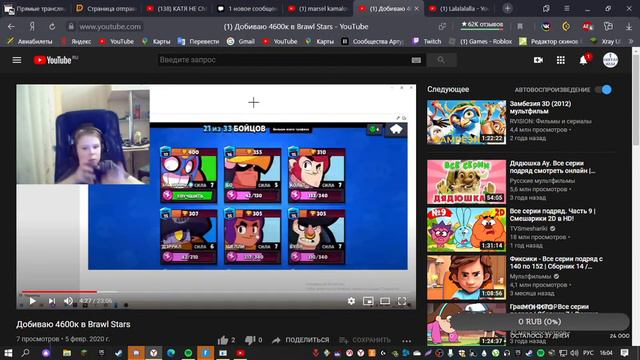Image resolution: width=640 pixels, height=360 pixels.
Task: Open the РУС language indicator
Action: [x=588, y=353]
